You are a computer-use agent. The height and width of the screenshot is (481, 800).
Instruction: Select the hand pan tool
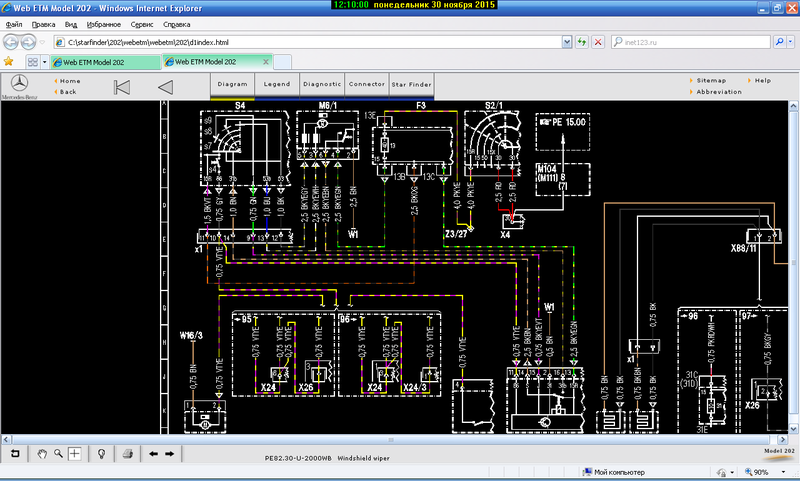(x=42, y=453)
